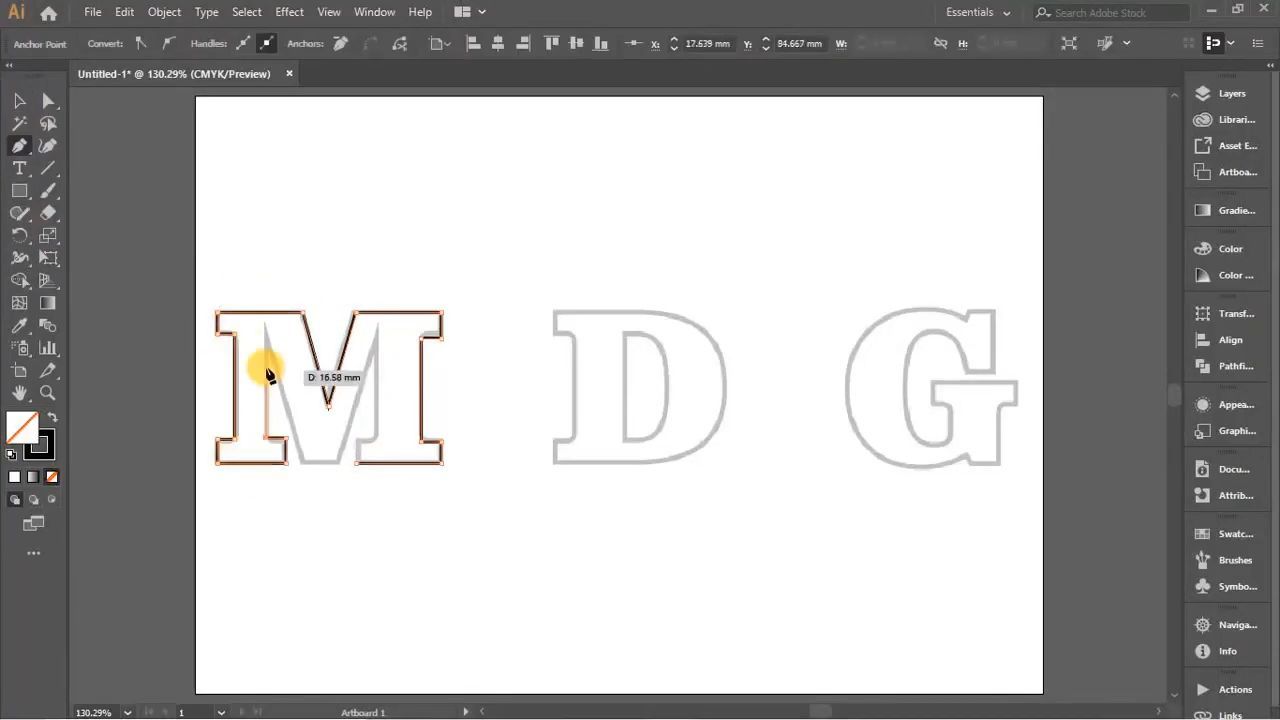Set paint mode to Gradient
Screen dimensions: 1280x720
(33, 477)
